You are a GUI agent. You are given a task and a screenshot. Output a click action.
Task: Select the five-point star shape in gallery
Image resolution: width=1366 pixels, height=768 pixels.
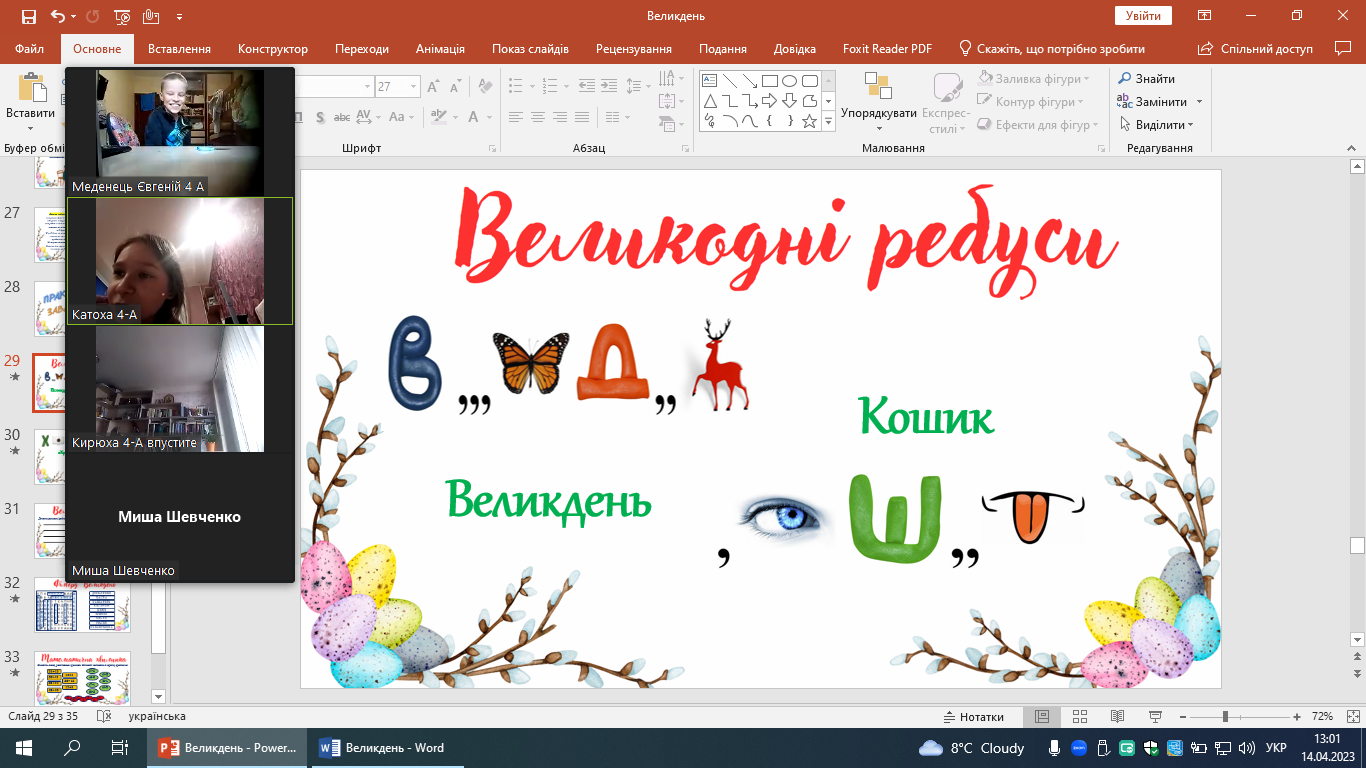(809, 121)
